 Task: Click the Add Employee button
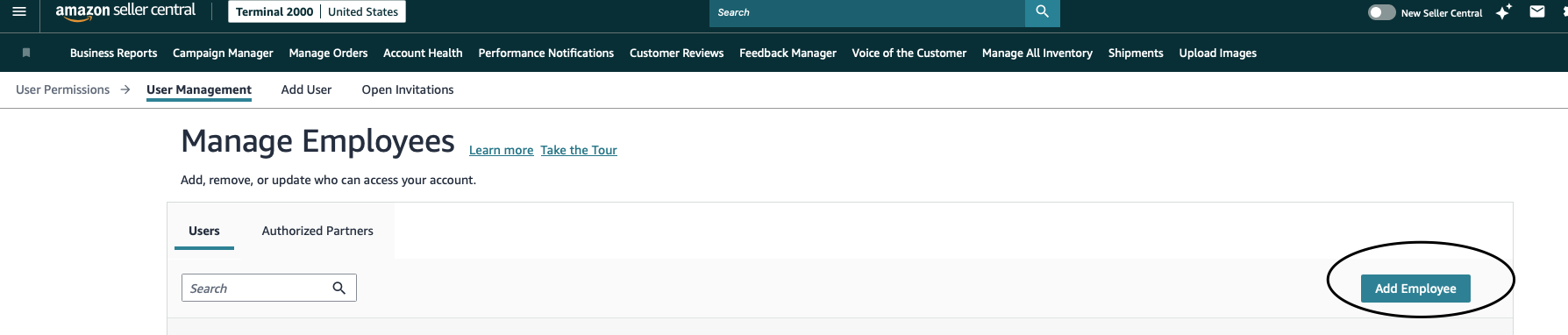pyautogui.click(x=1415, y=289)
